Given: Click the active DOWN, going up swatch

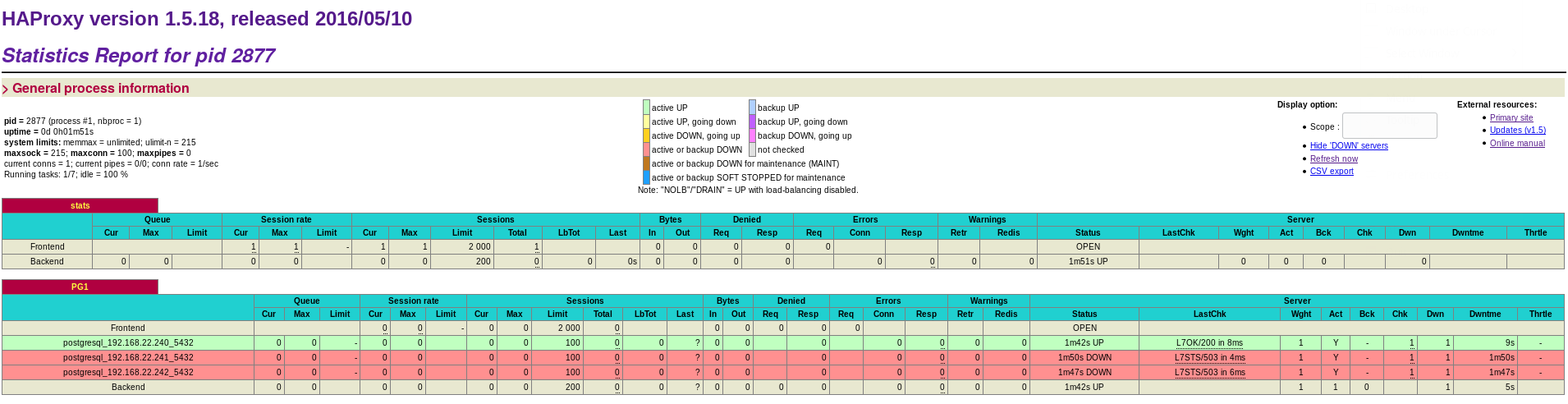Looking at the screenshot, I should point(646,135).
